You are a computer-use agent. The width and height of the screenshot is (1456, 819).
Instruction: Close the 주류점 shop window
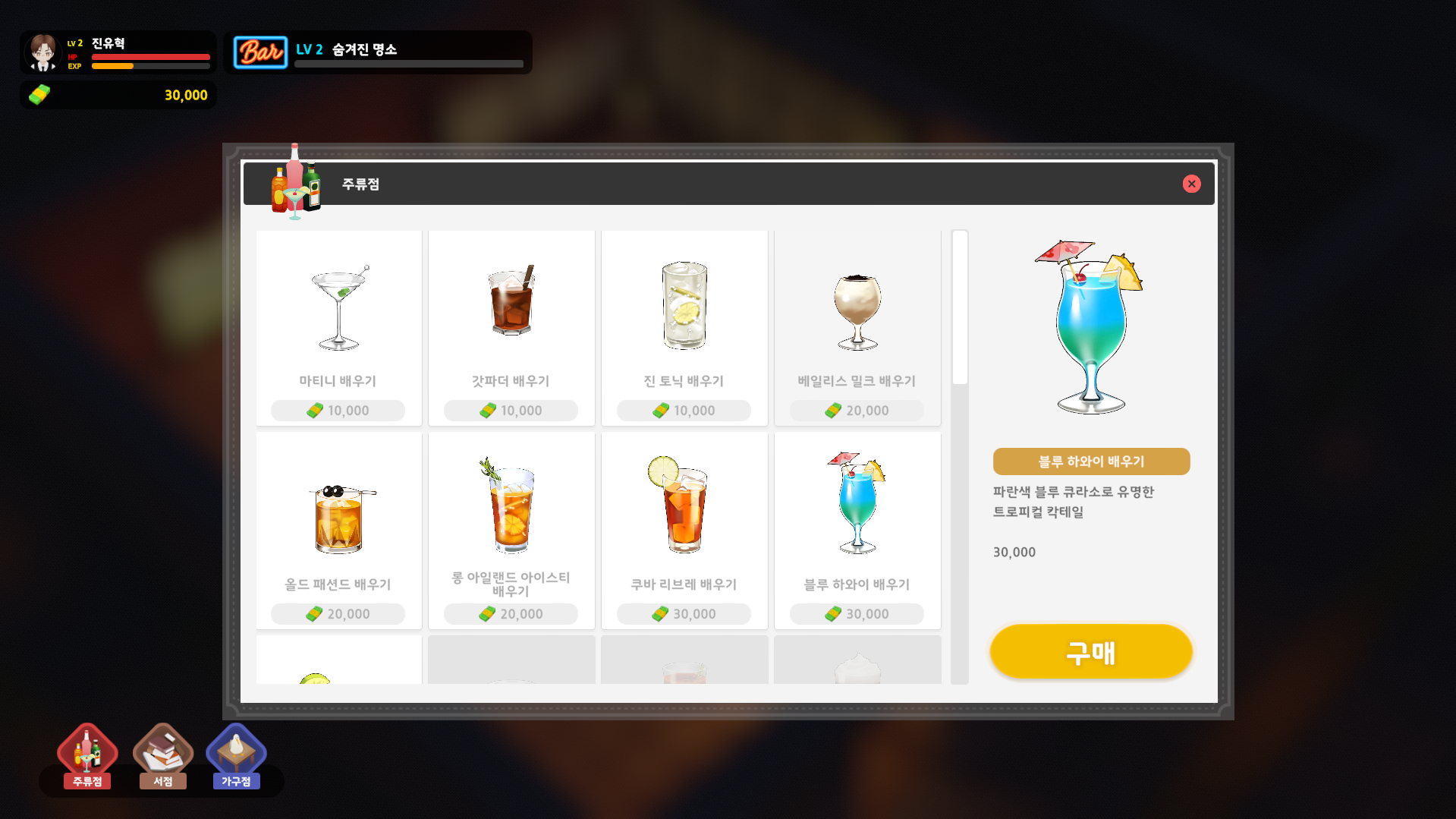(x=1191, y=184)
